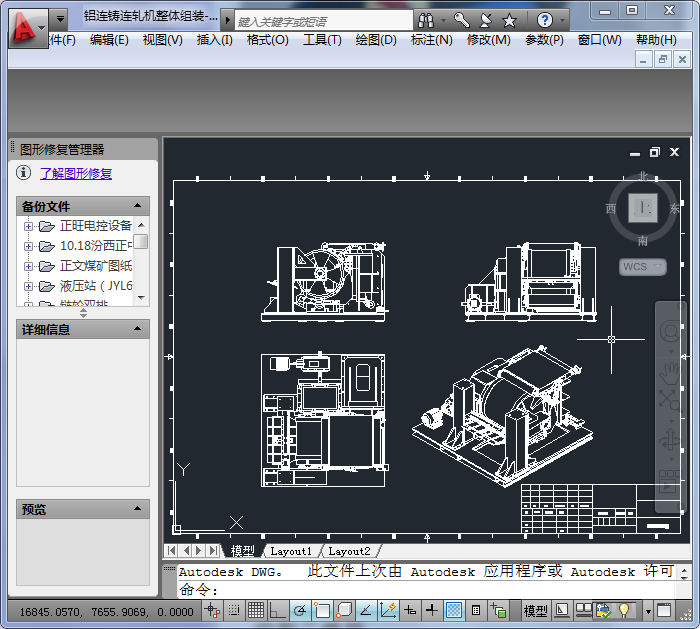The height and width of the screenshot is (629, 700).
Task: Toggle Grid display in status bar
Action: (x=256, y=610)
